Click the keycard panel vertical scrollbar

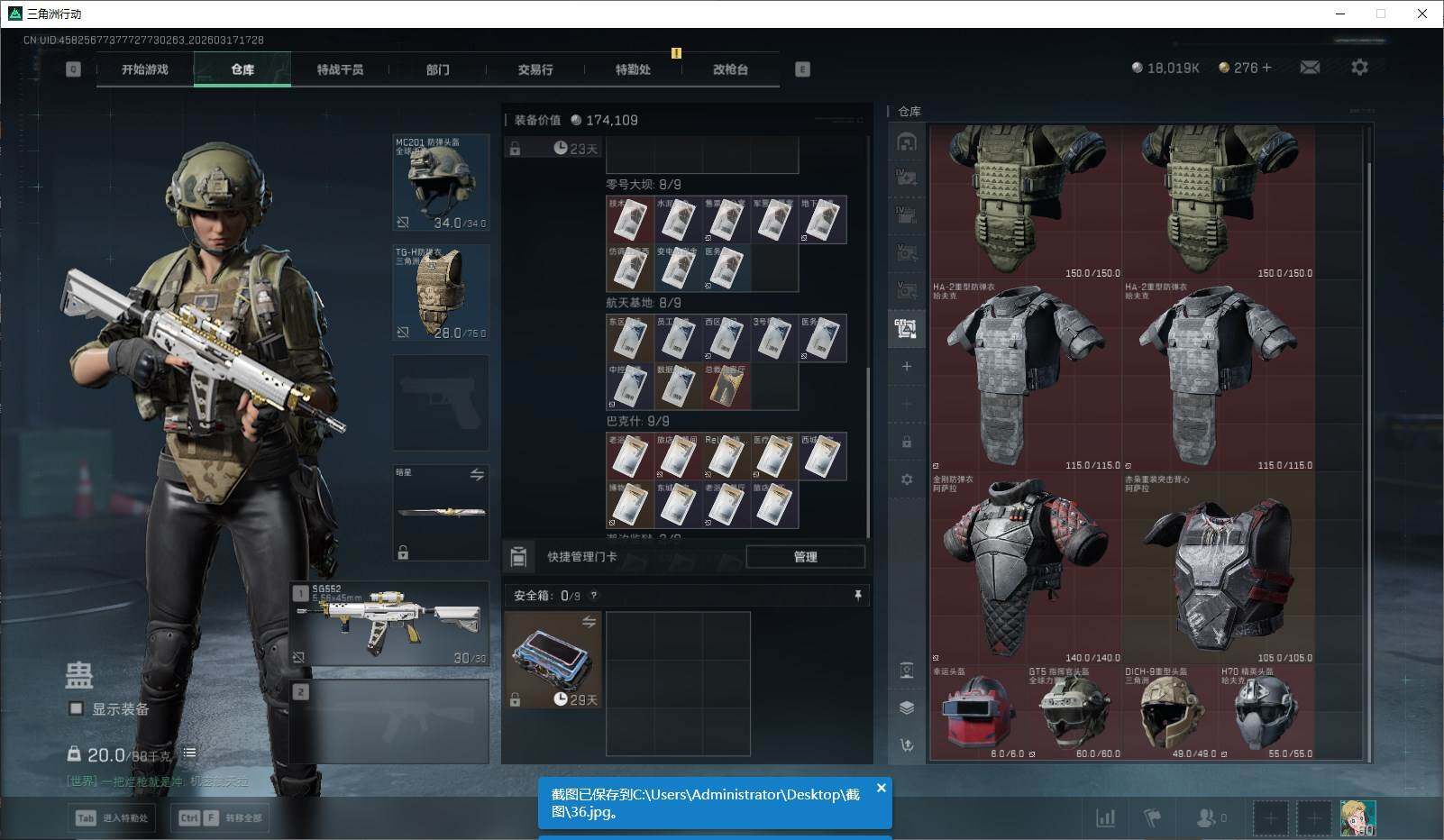tap(867, 452)
